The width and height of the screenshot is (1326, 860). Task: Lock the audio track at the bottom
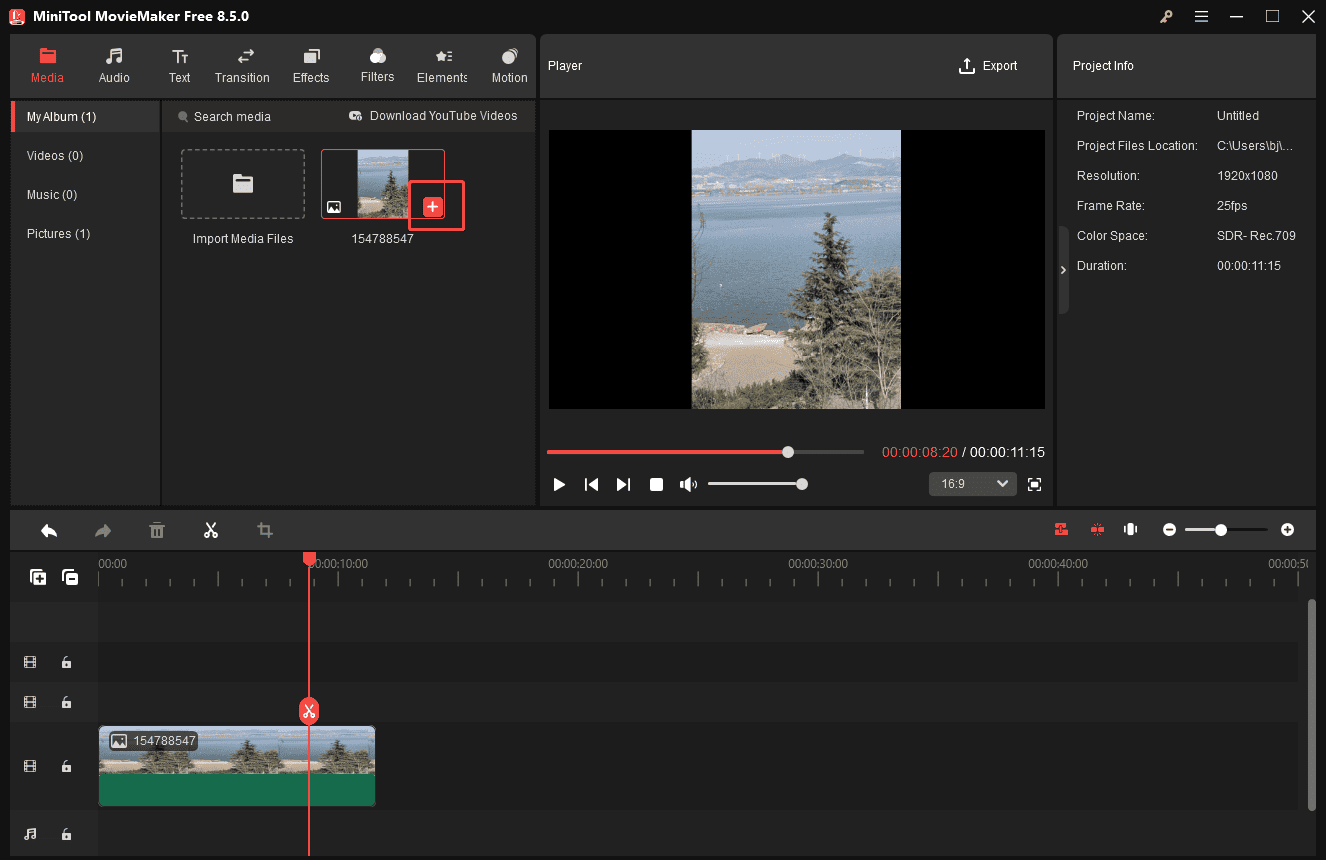(x=66, y=834)
